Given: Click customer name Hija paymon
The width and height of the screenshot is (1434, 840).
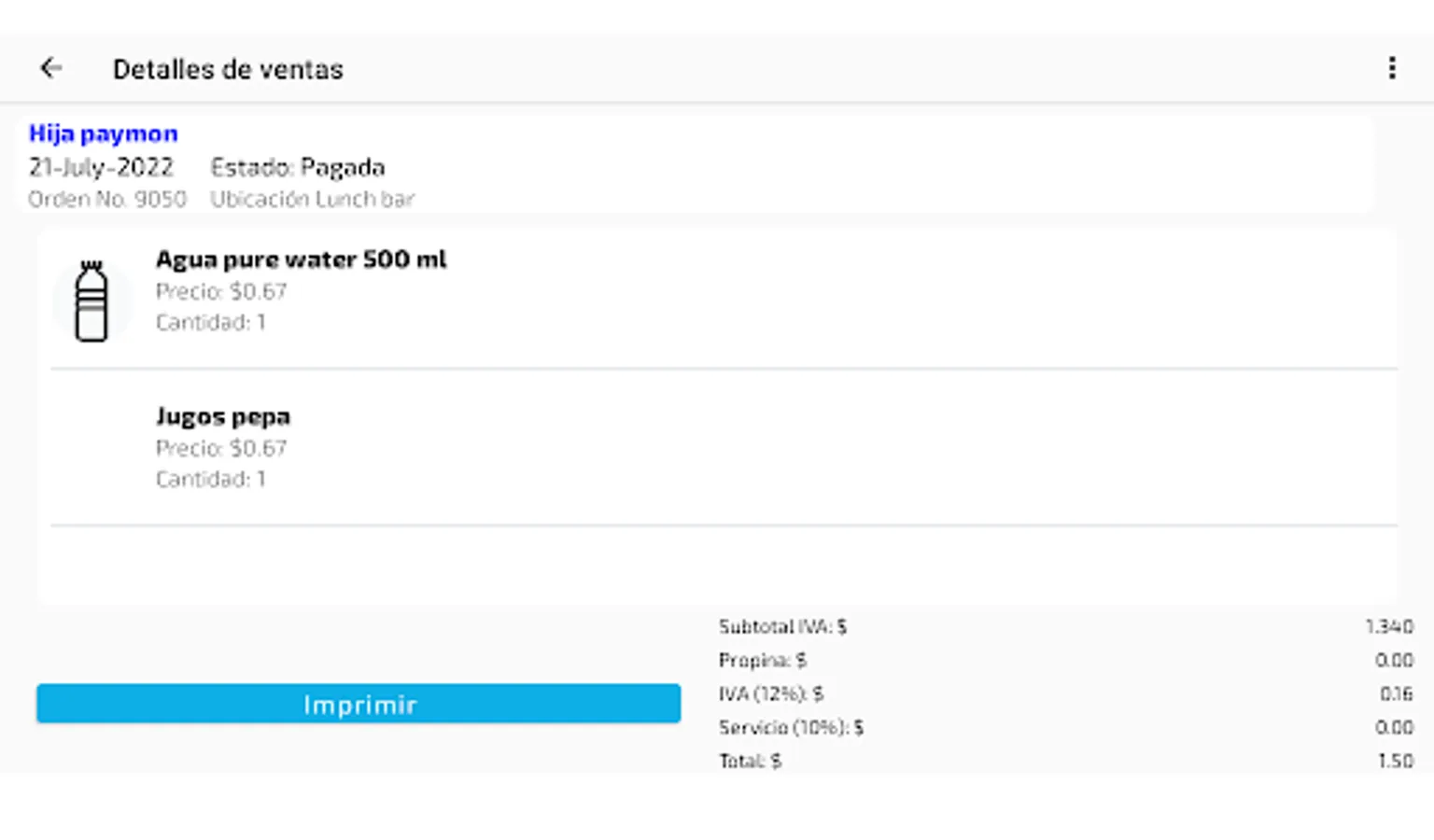Looking at the screenshot, I should point(103,133).
